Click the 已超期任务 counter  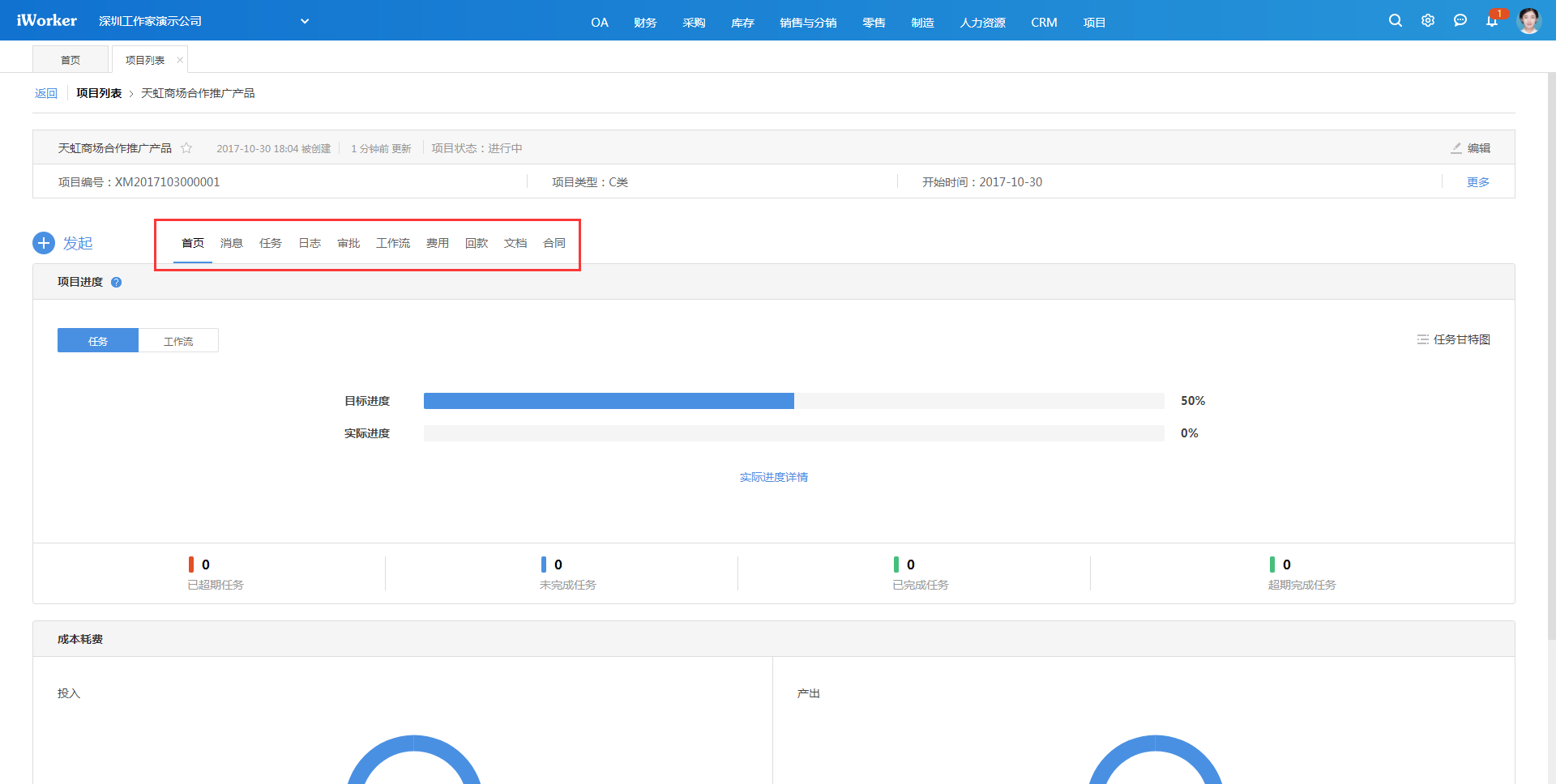click(216, 573)
